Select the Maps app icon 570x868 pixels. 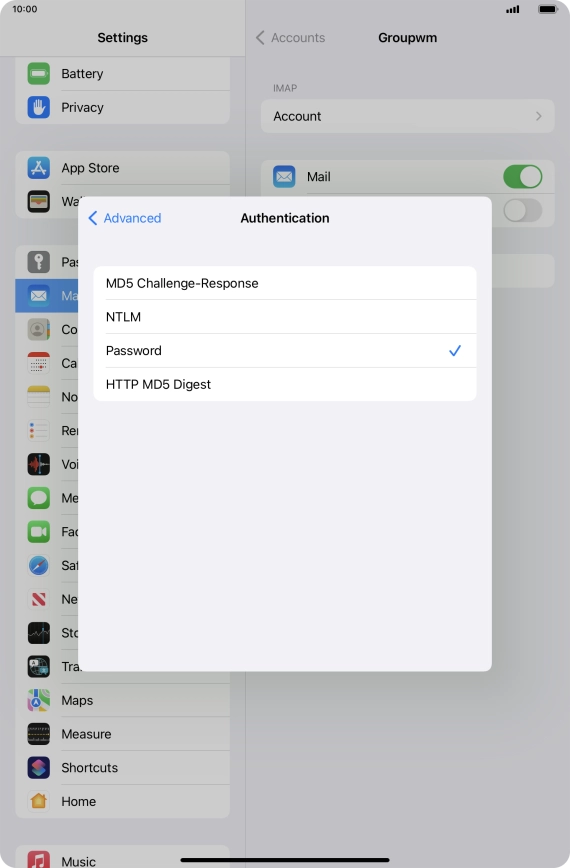39,700
